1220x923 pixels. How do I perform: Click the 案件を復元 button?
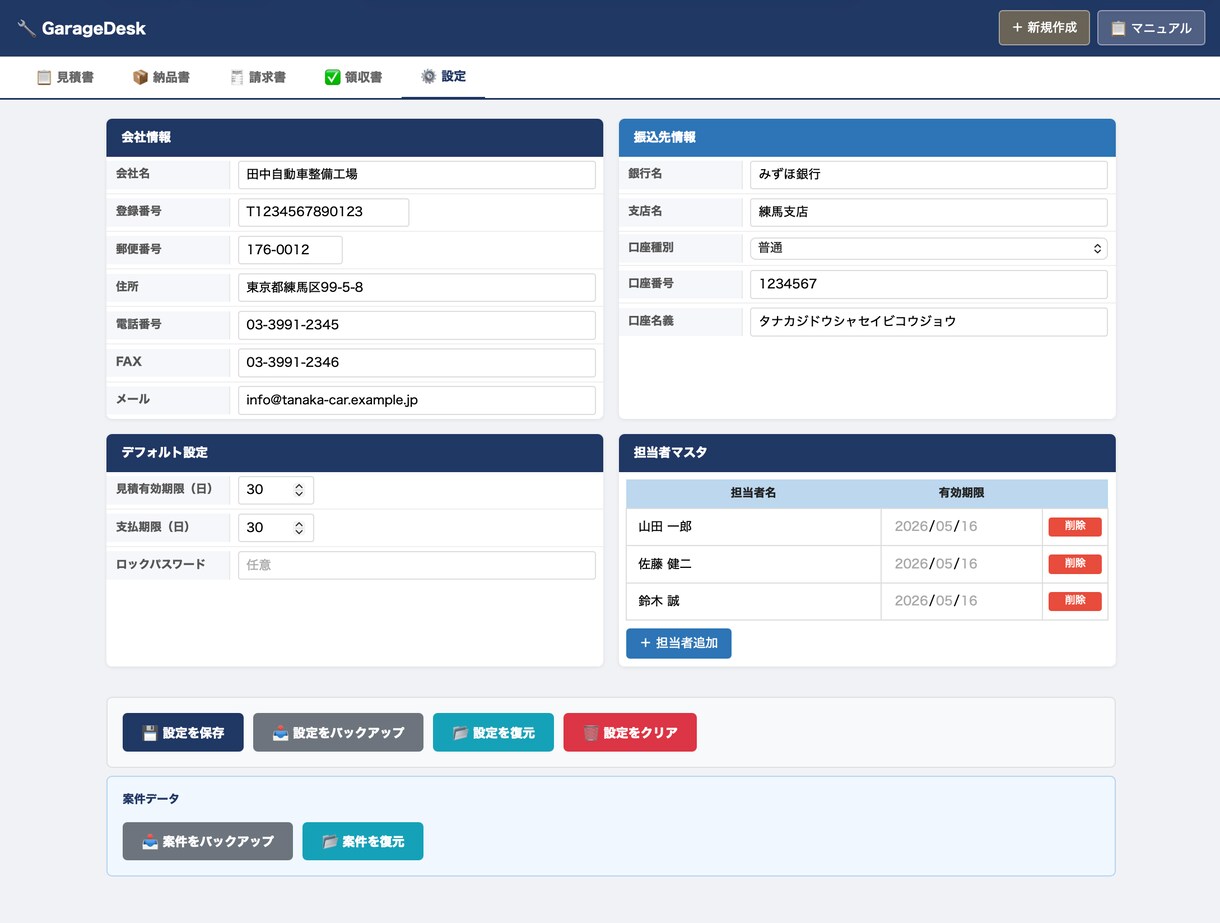tap(363, 841)
